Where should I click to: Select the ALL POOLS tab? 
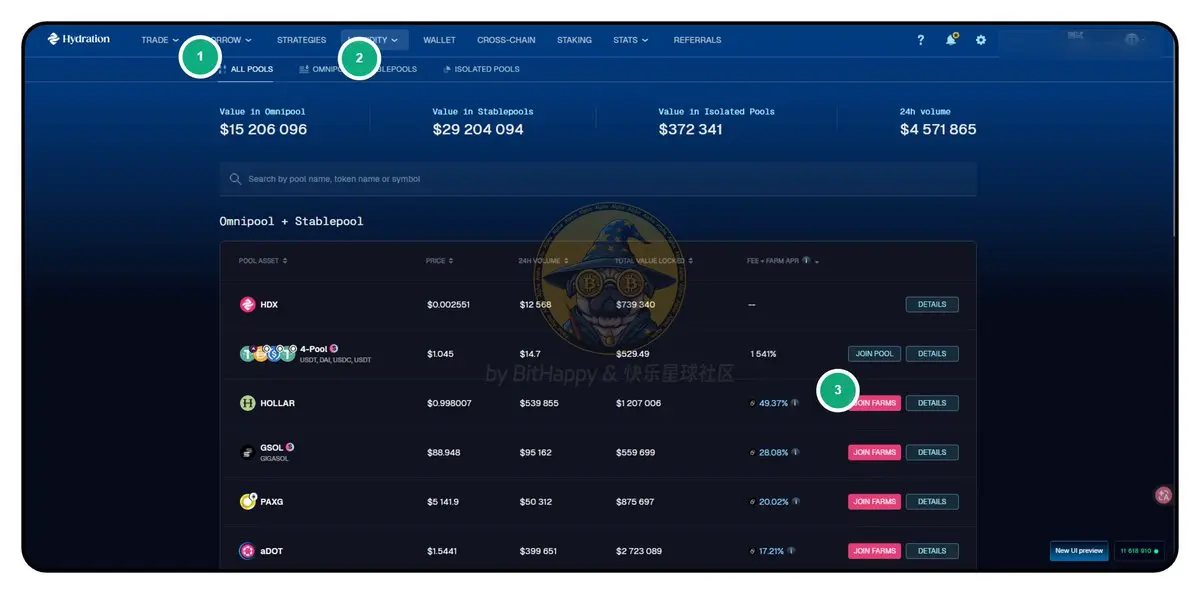click(x=245, y=69)
